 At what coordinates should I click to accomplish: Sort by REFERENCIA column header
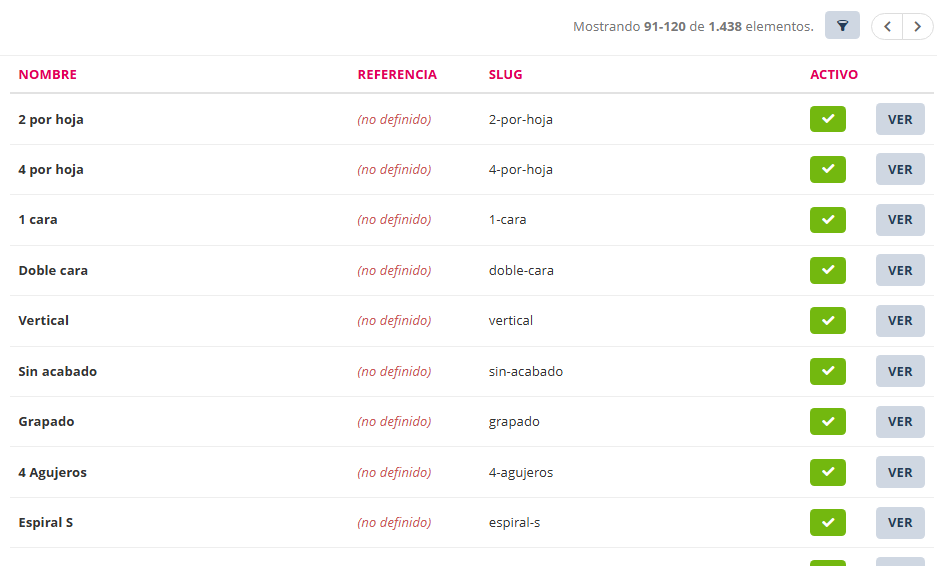397,75
